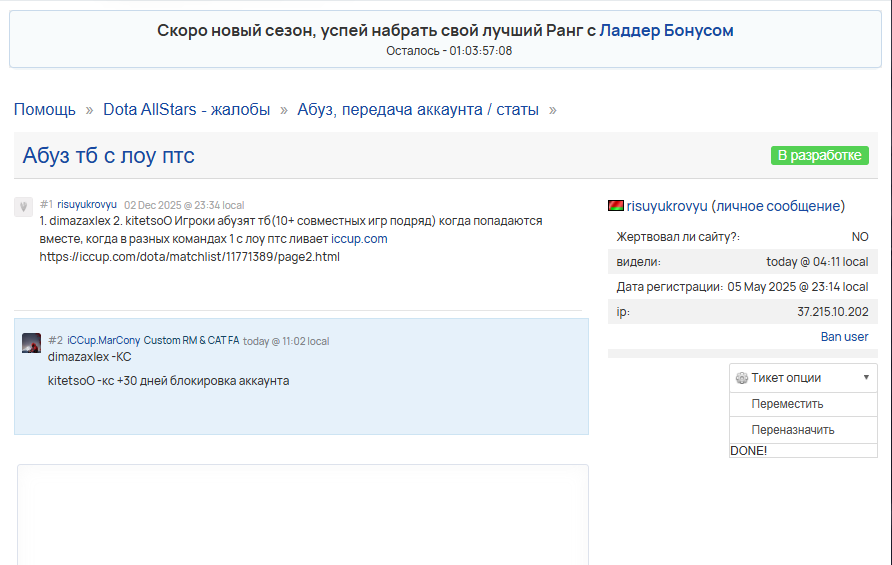Go to Помощь breadcrumb
Screen dimensions: 892x565
(44, 109)
